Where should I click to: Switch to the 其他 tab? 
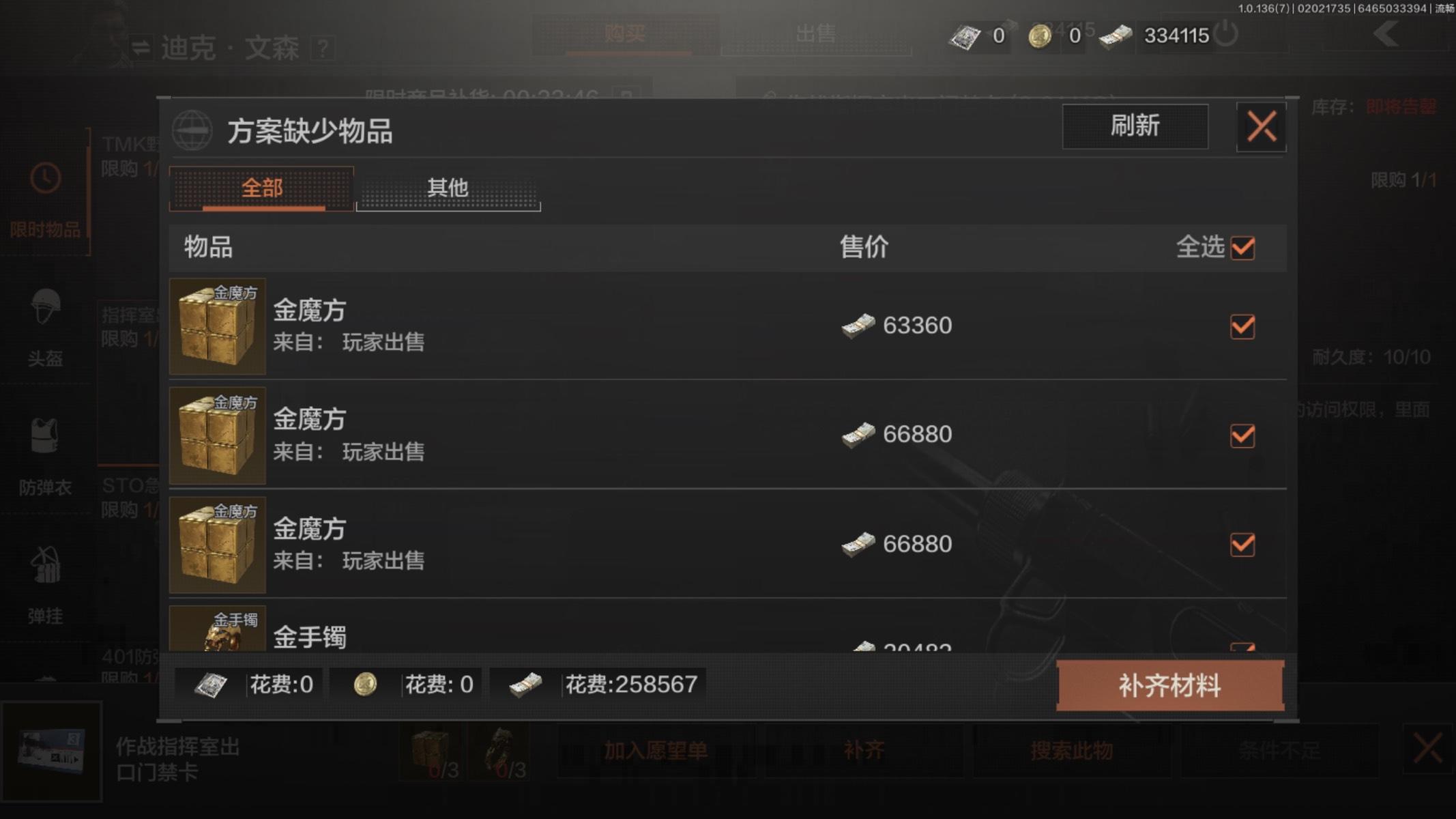click(448, 188)
